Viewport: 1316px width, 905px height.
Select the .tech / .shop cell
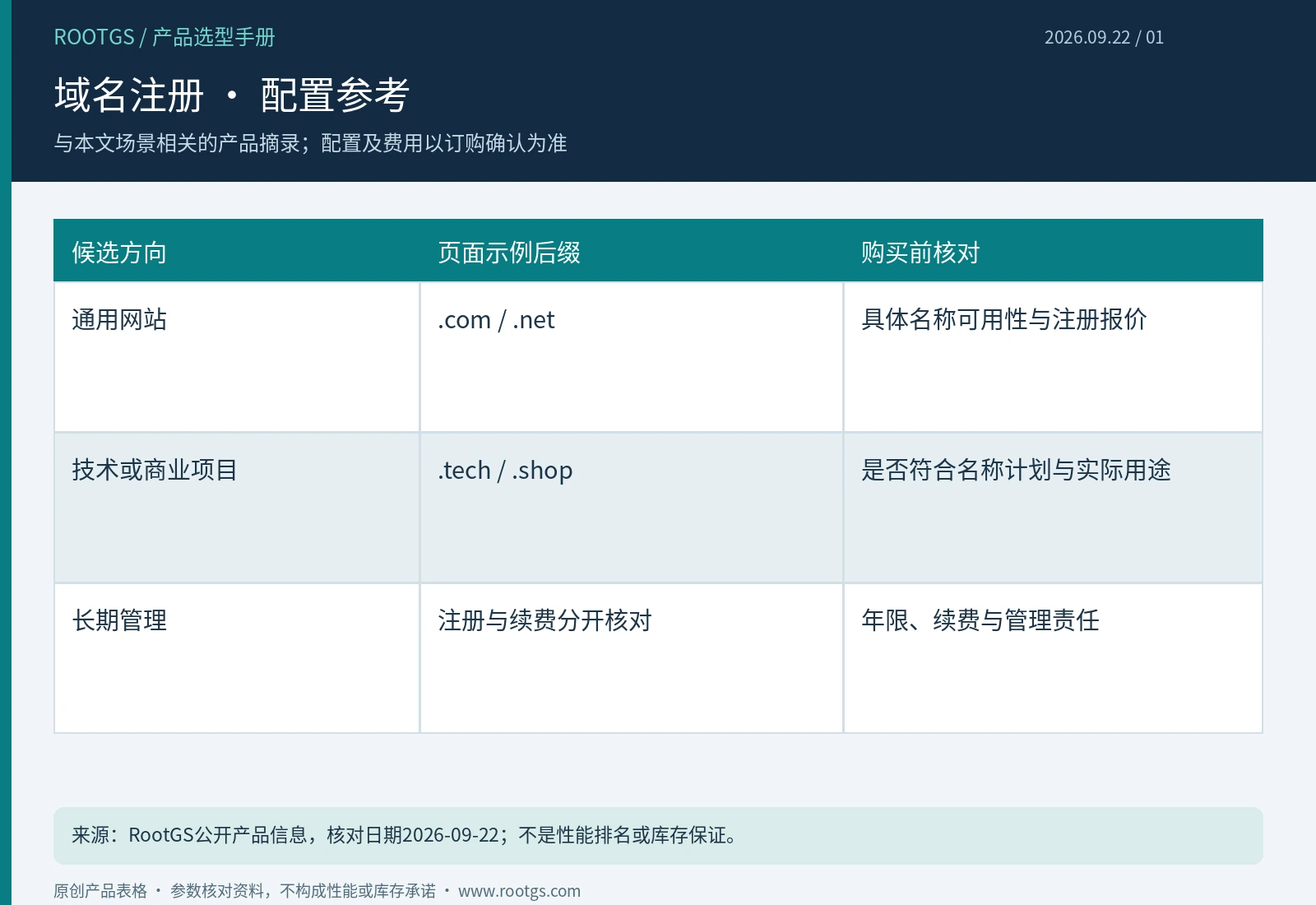tap(632, 508)
